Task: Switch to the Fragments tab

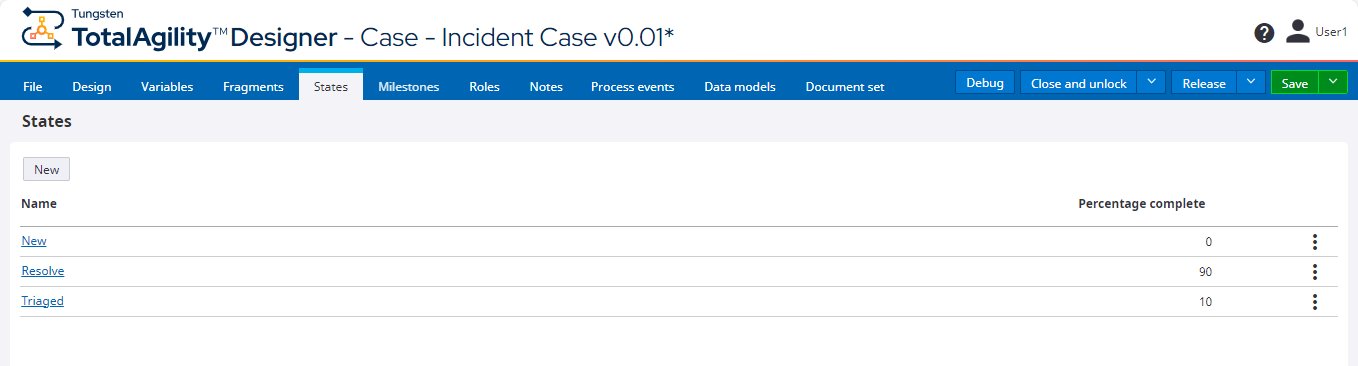Action: coord(254,86)
